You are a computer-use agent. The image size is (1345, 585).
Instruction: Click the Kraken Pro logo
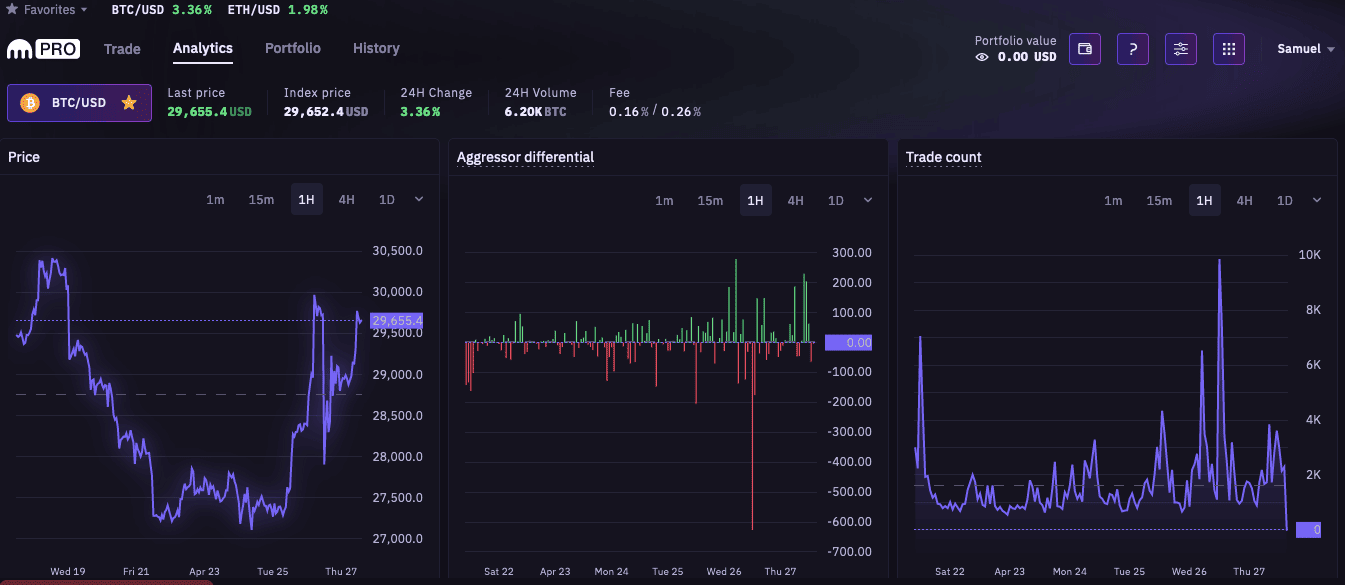pos(43,49)
